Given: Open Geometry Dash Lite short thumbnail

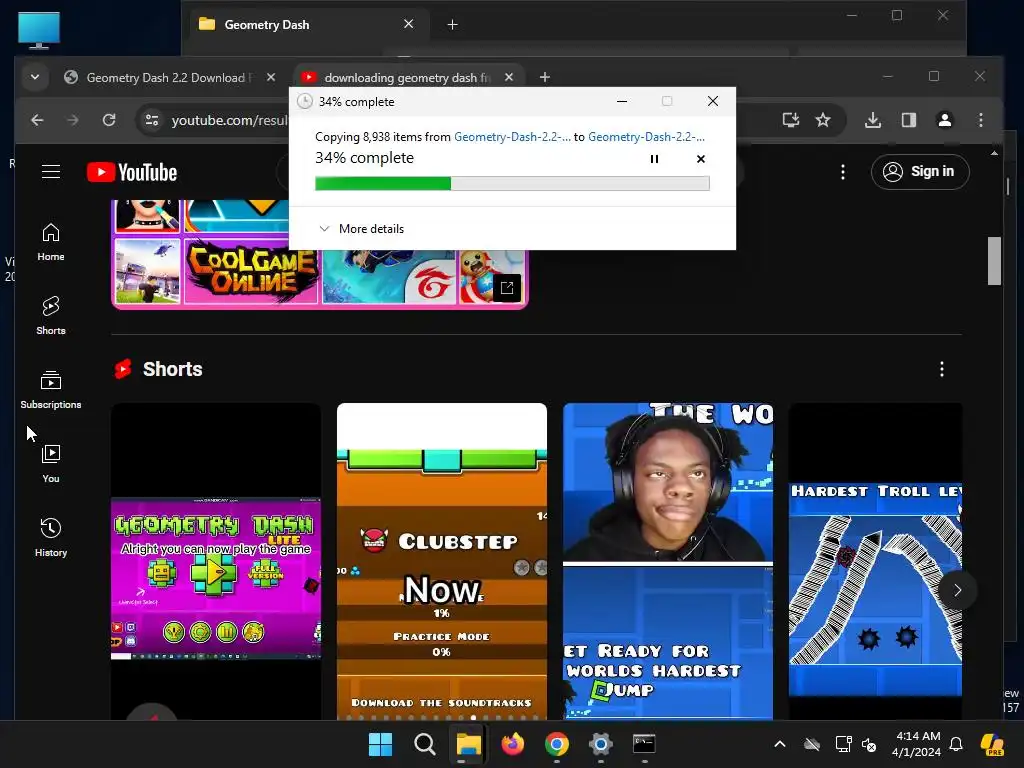Looking at the screenshot, I should click(x=216, y=562).
